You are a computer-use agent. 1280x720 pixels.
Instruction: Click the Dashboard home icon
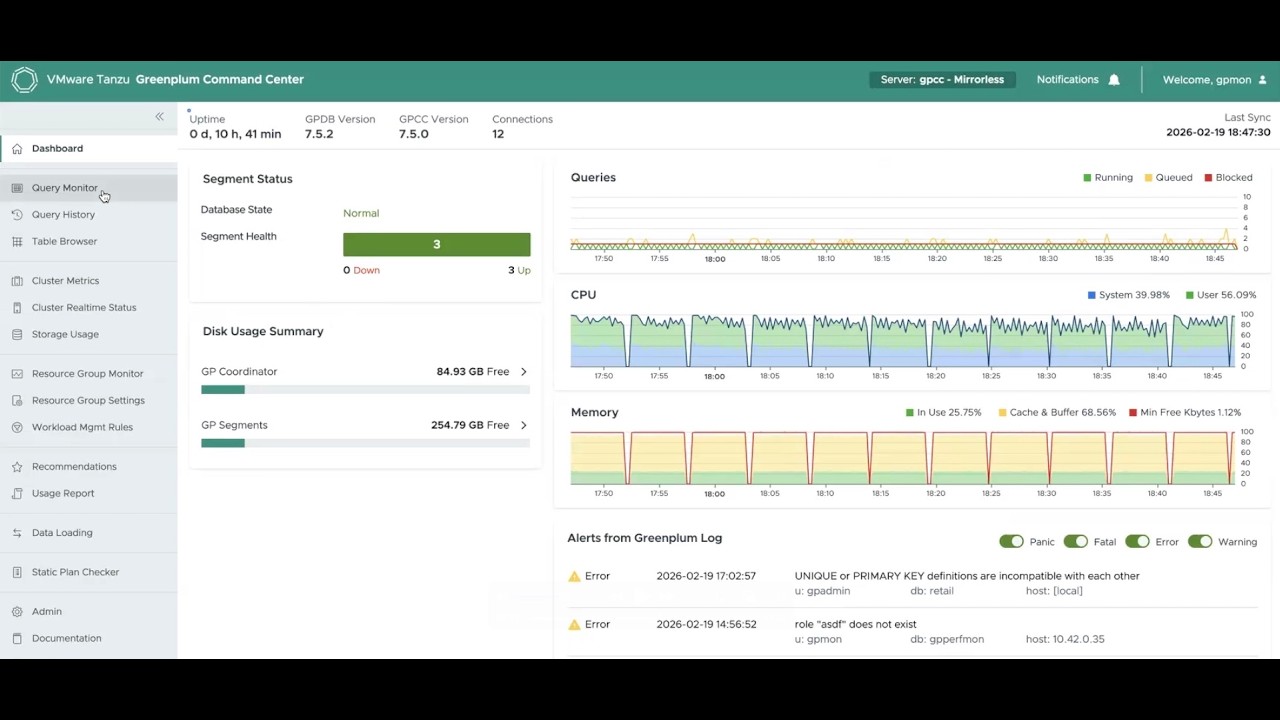(x=17, y=149)
